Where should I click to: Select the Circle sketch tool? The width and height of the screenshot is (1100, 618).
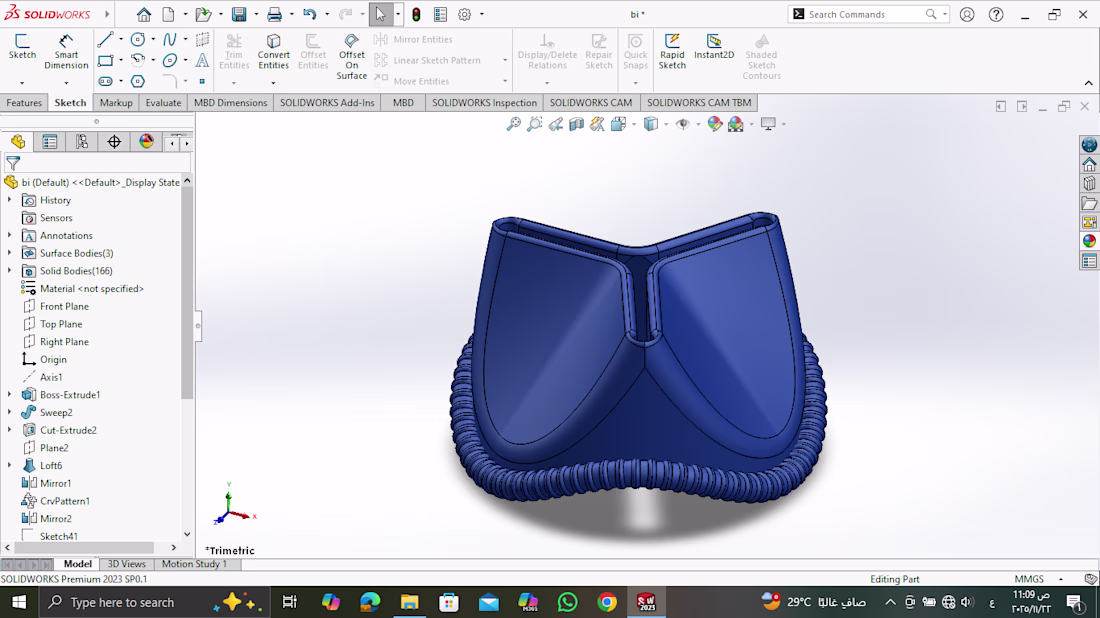pyautogui.click(x=138, y=39)
